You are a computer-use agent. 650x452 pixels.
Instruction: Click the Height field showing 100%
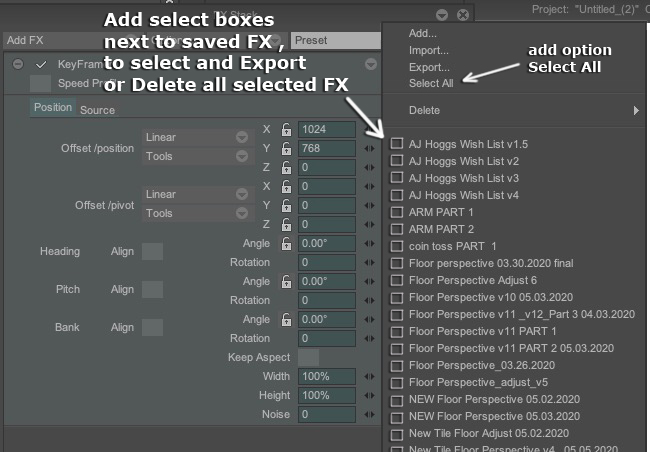(327, 396)
